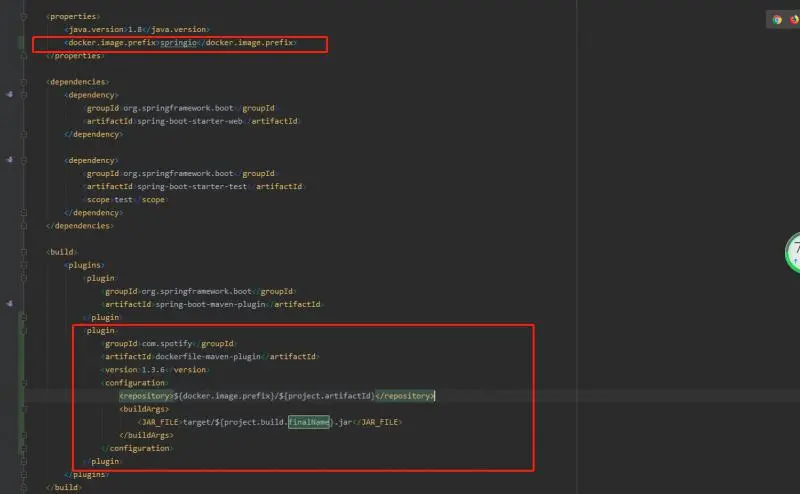Image resolution: width=800 pixels, height=494 pixels.
Task: Click artifactId spring-boot-starter-web text
Action: [x=192, y=121]
